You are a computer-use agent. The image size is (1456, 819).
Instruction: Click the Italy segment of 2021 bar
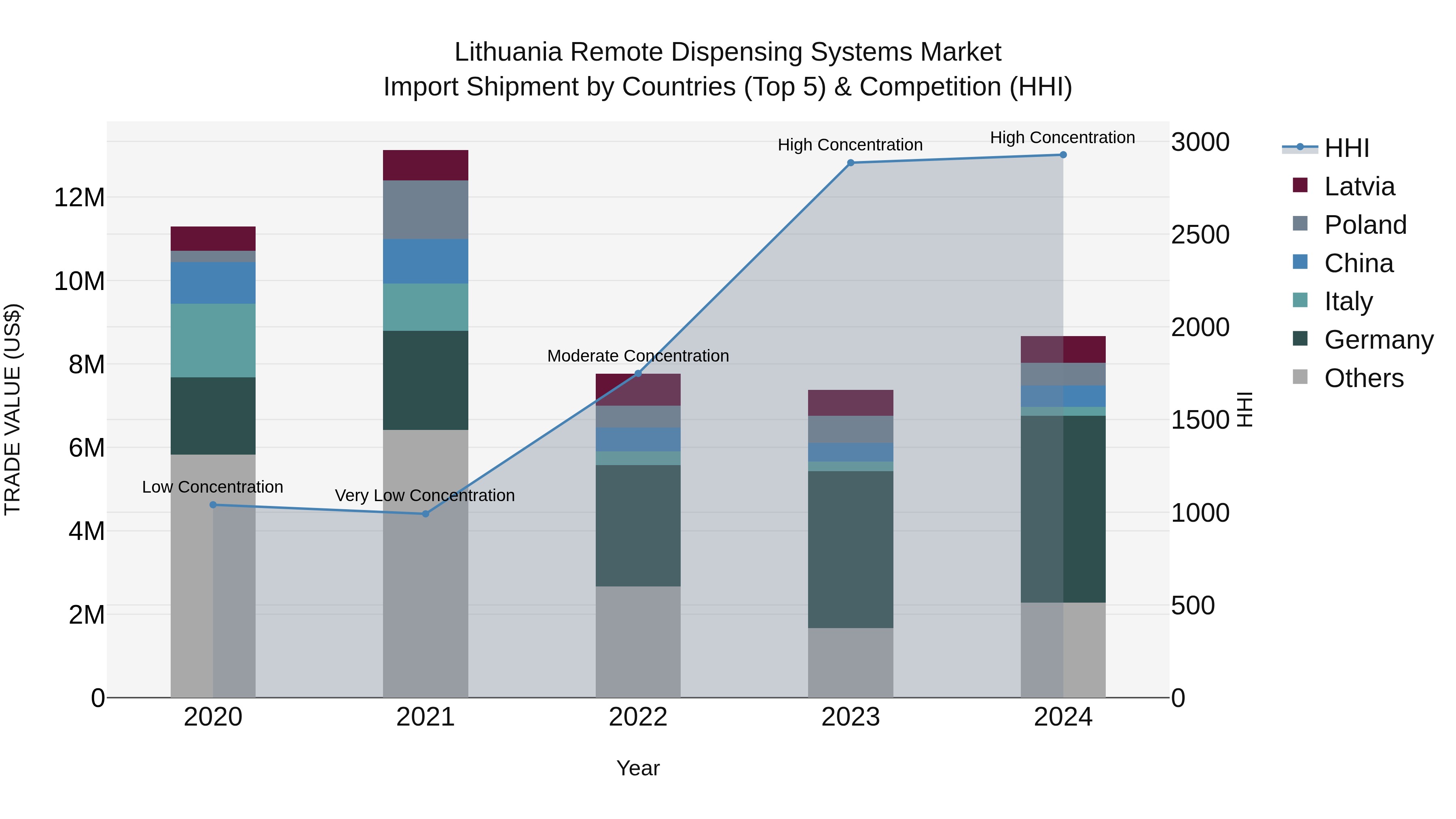(425, 307)
